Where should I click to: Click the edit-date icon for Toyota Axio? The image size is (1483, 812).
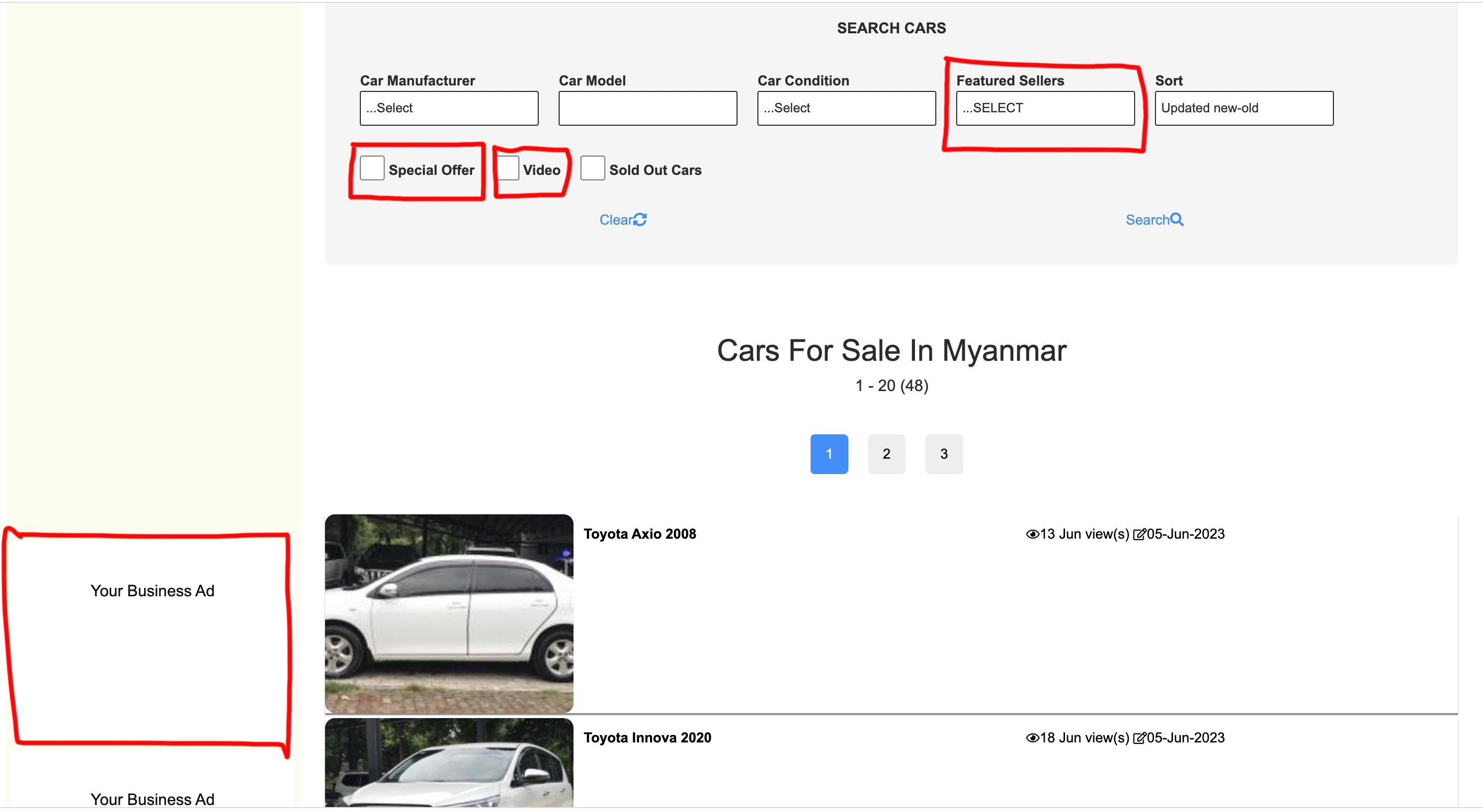[x=1139, y=535]
